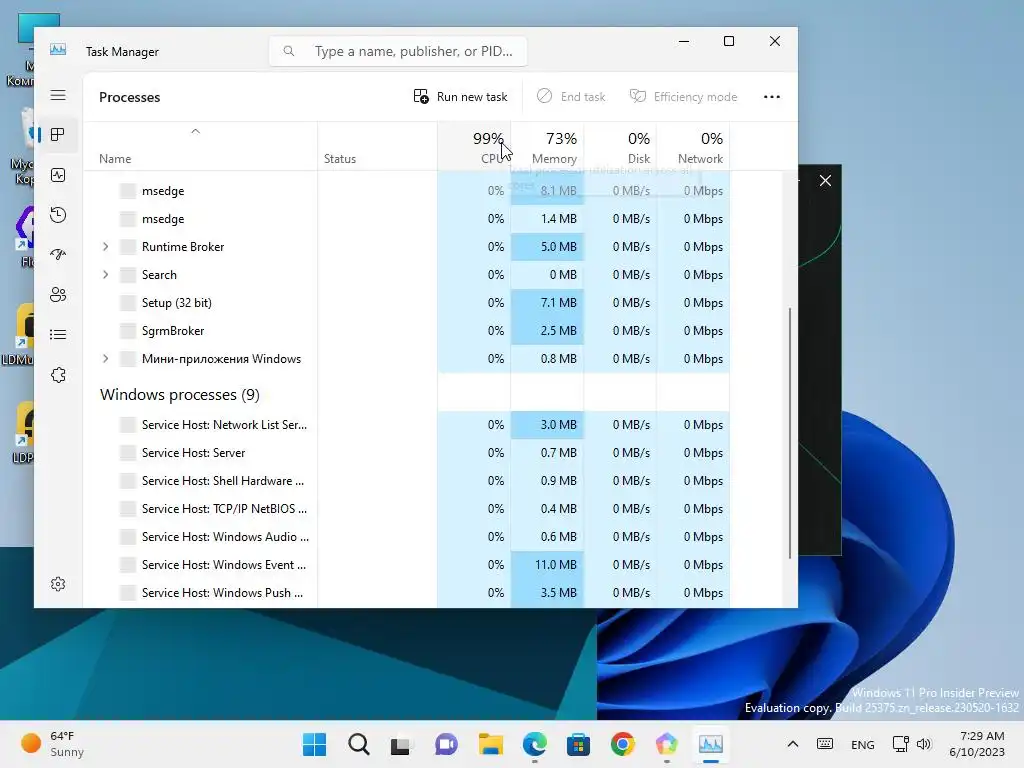Click the Run new task button
This screenshot has width=1024, height=768.
click(460, 97)
